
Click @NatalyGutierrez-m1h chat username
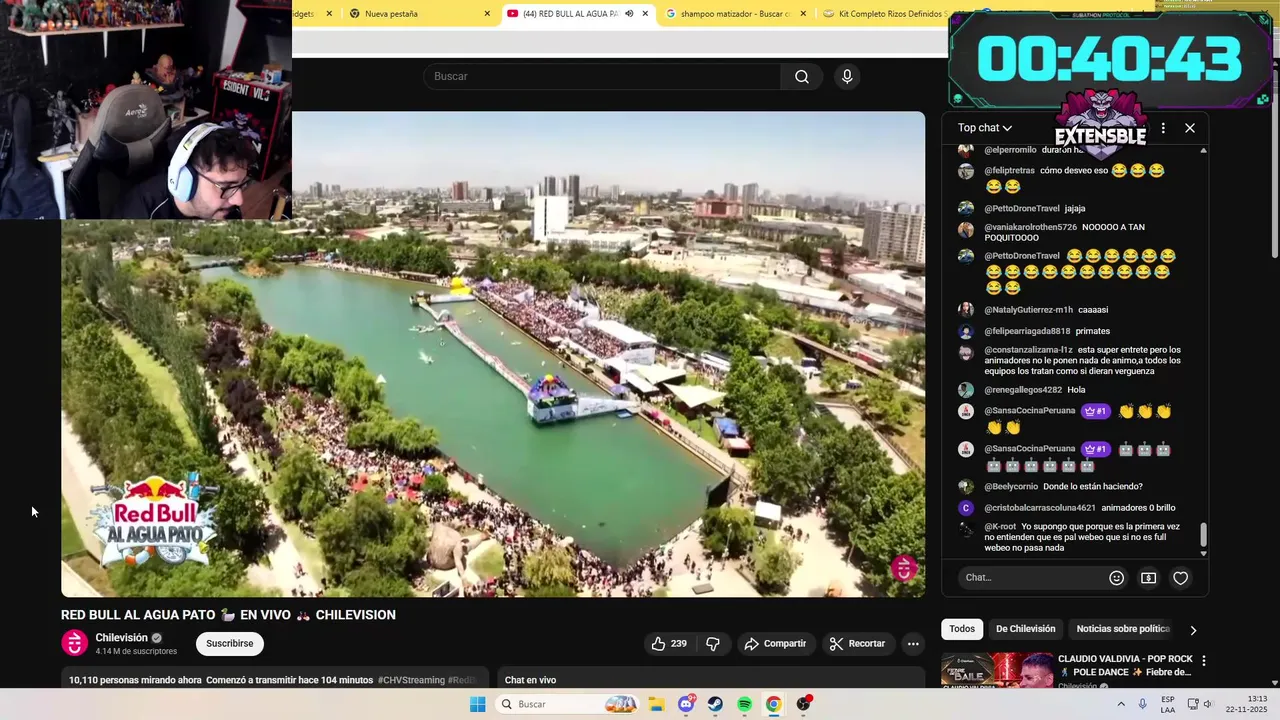(x=1028, y=310)
